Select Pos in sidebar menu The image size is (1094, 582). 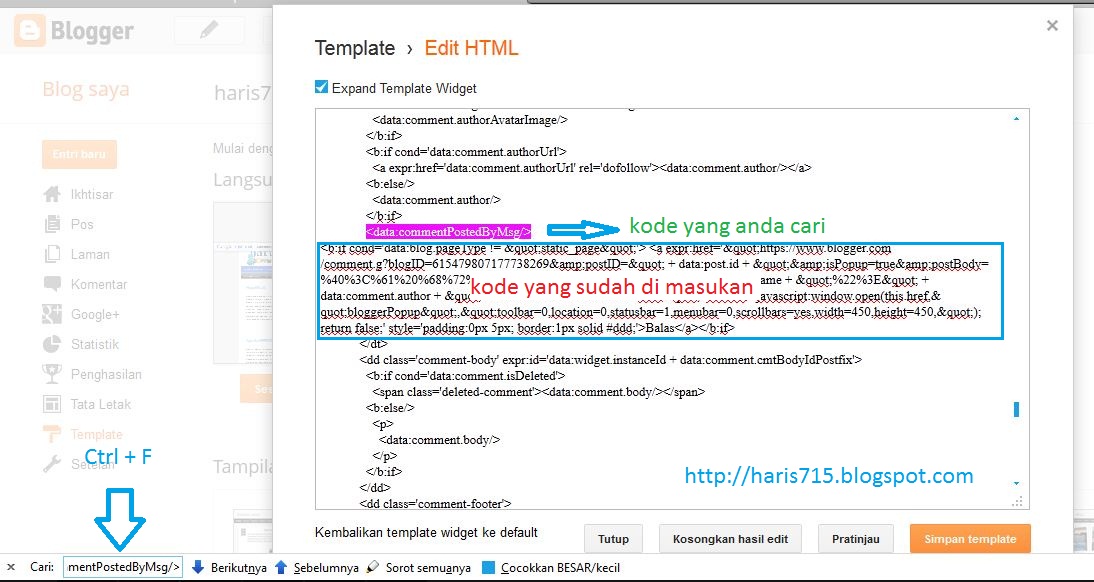point(82,225)
